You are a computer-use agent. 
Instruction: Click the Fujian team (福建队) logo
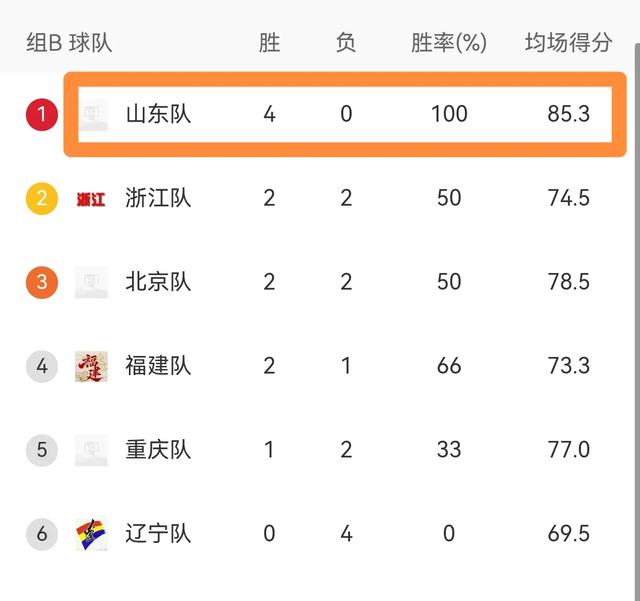pos(91,366)
